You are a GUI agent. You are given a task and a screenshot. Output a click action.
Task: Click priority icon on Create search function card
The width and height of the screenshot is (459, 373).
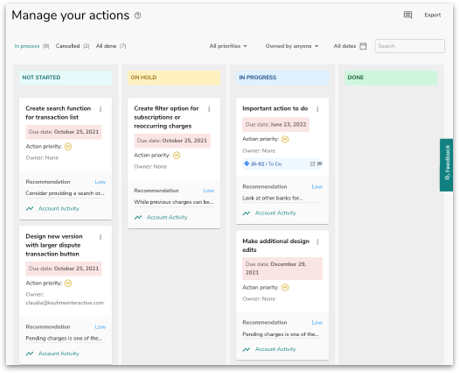68,146
